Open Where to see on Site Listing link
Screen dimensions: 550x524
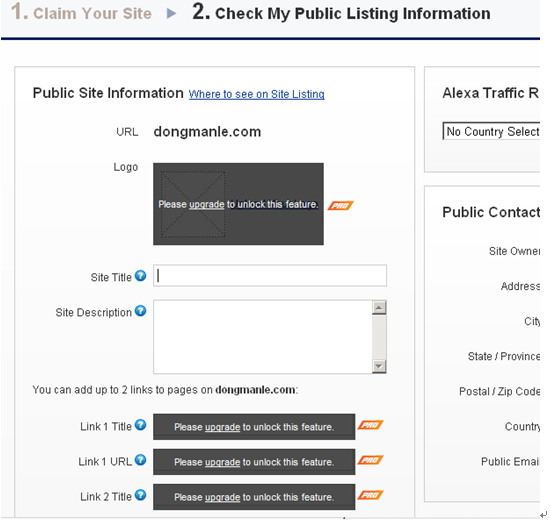[256, 94]
